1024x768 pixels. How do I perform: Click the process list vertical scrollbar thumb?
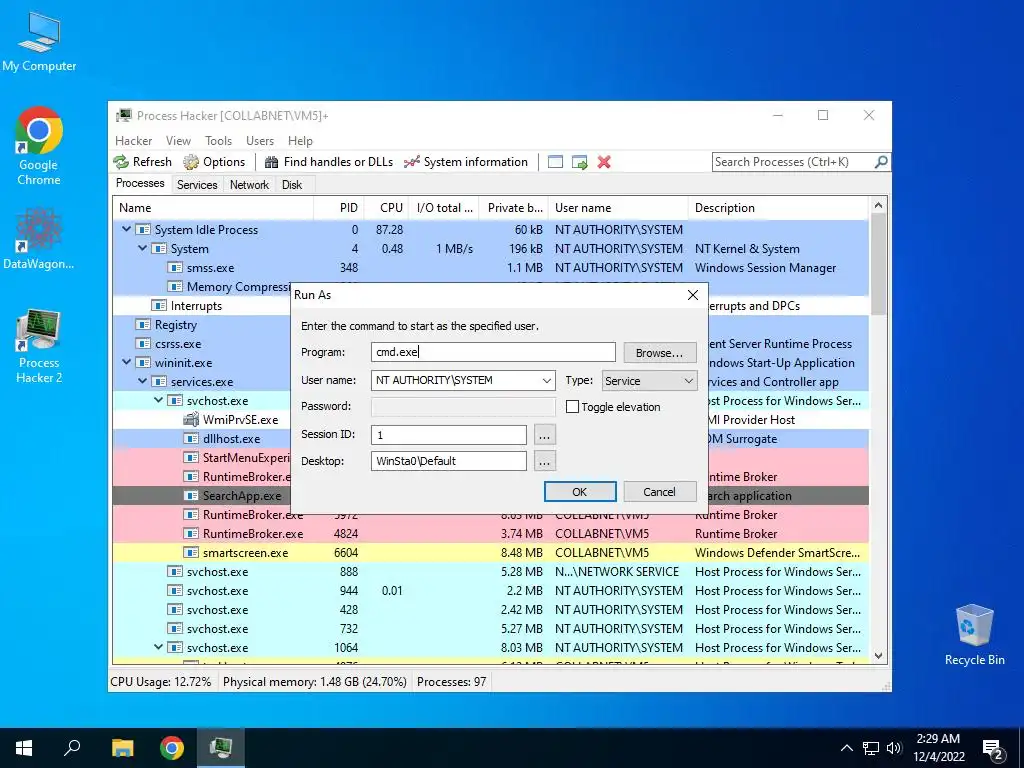878,264
